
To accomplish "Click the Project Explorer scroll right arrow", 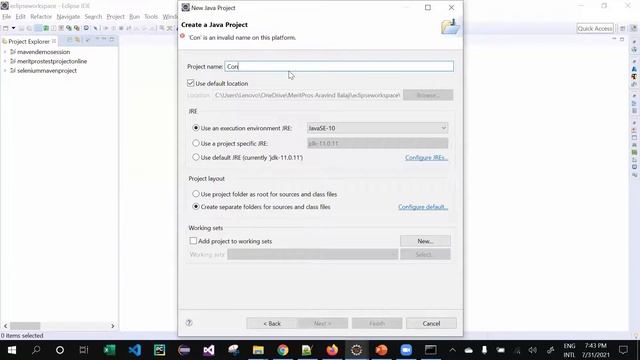I will [x=113, y=326].
